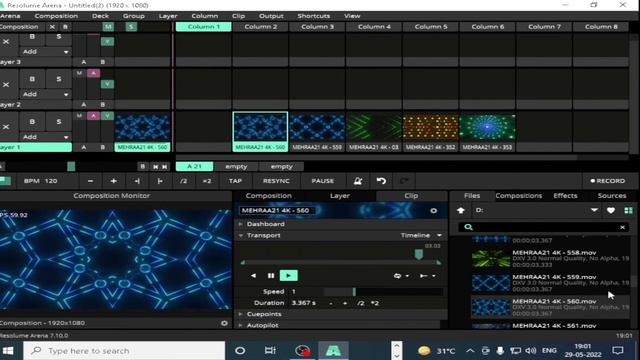640x360 pixels.
Task: Open Layer 2 blend mode Add dropdown
Action: (45, 94)
